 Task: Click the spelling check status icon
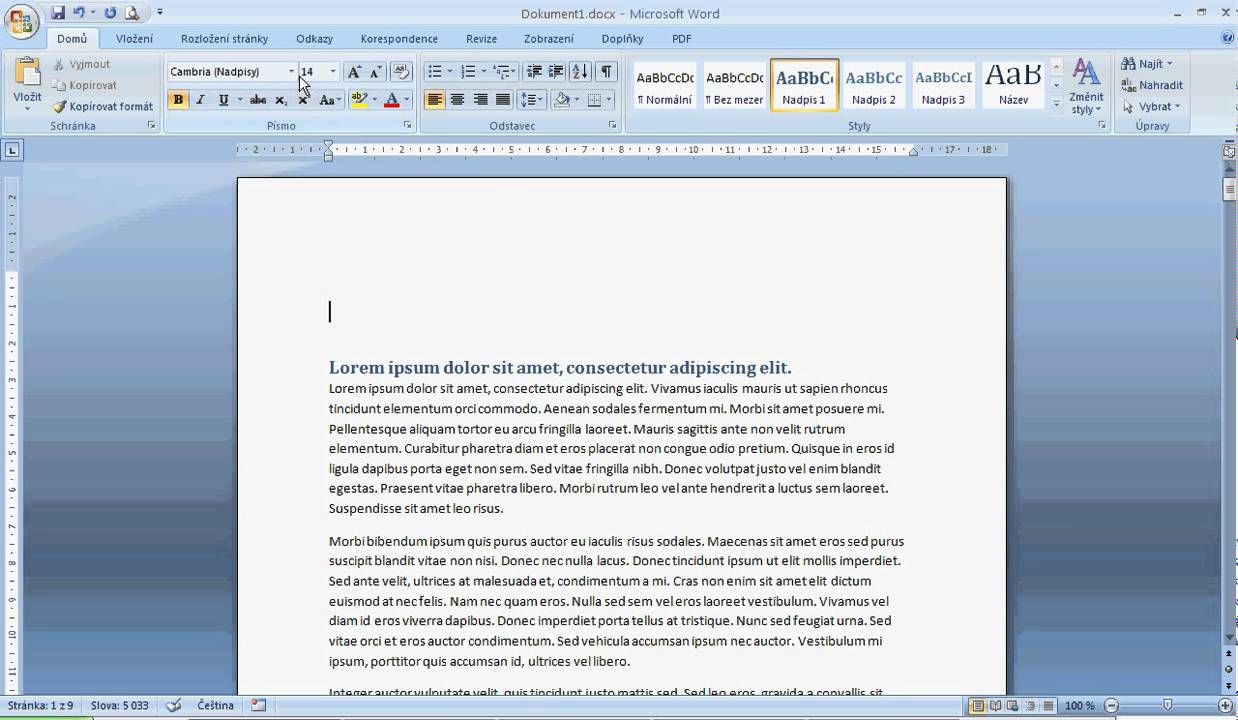pos(173,705)
